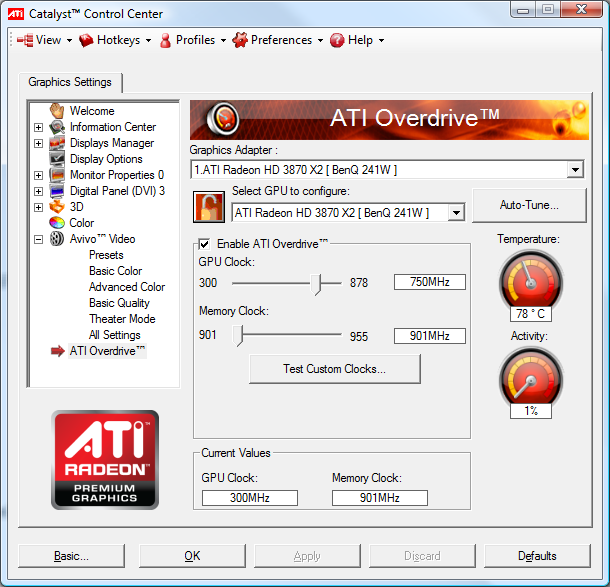The height and width of the screenshot is (587, 610).
Task: Select ATI Overdrive tree item label
Action: tap(107, 351)
